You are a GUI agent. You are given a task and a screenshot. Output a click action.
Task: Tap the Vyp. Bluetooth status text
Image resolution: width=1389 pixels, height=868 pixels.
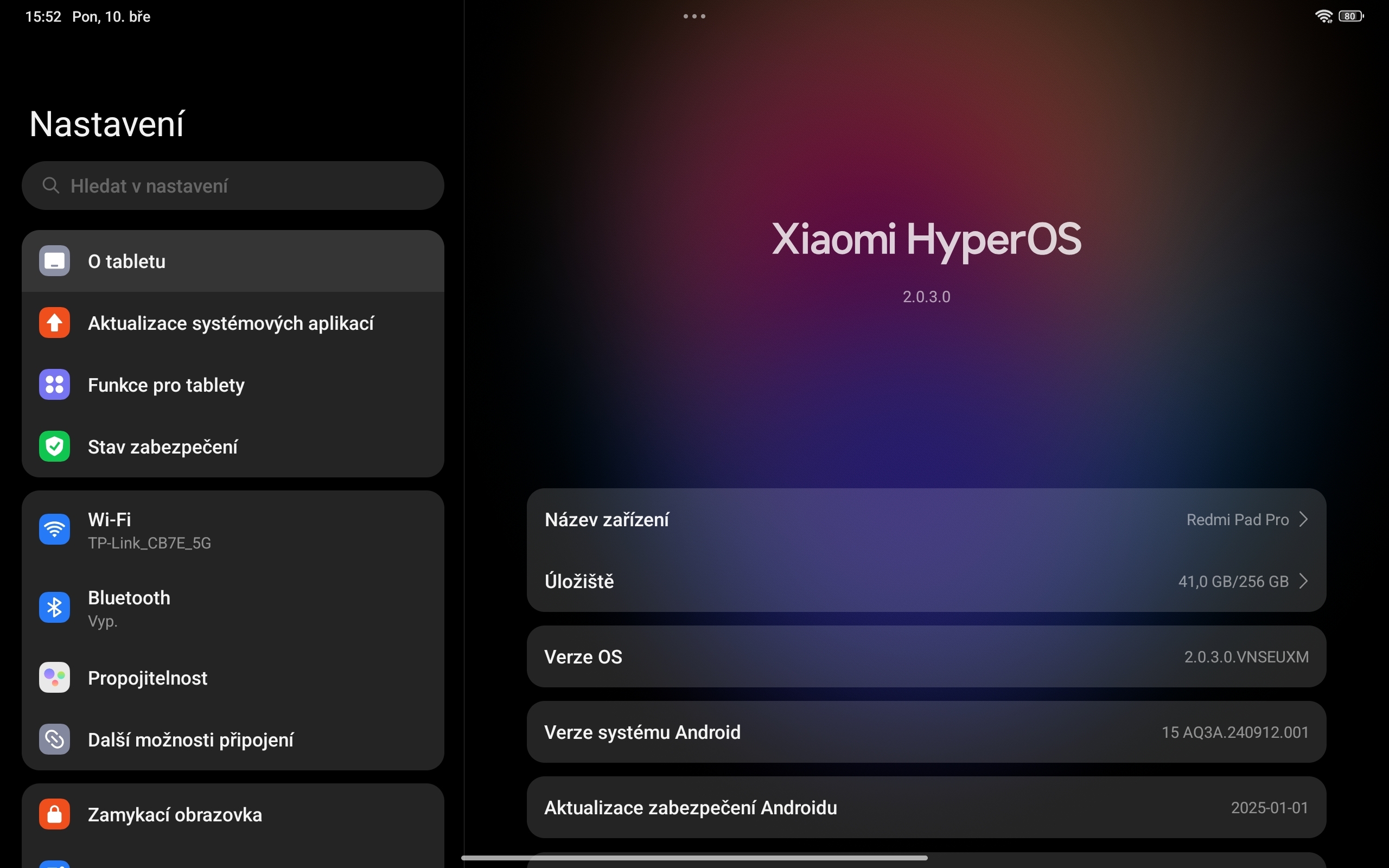pos(103,621)
